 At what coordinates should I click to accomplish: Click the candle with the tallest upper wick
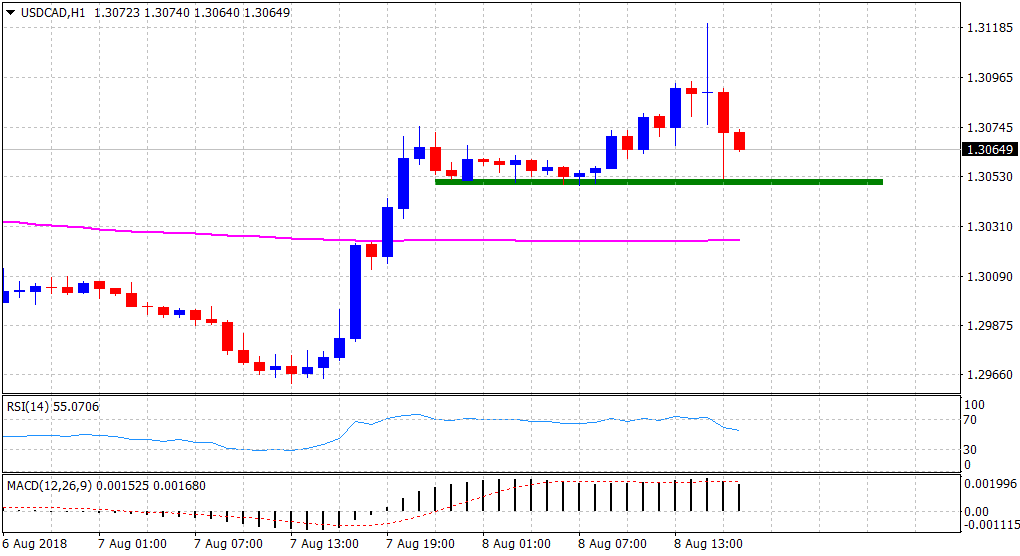click(707, 92)
